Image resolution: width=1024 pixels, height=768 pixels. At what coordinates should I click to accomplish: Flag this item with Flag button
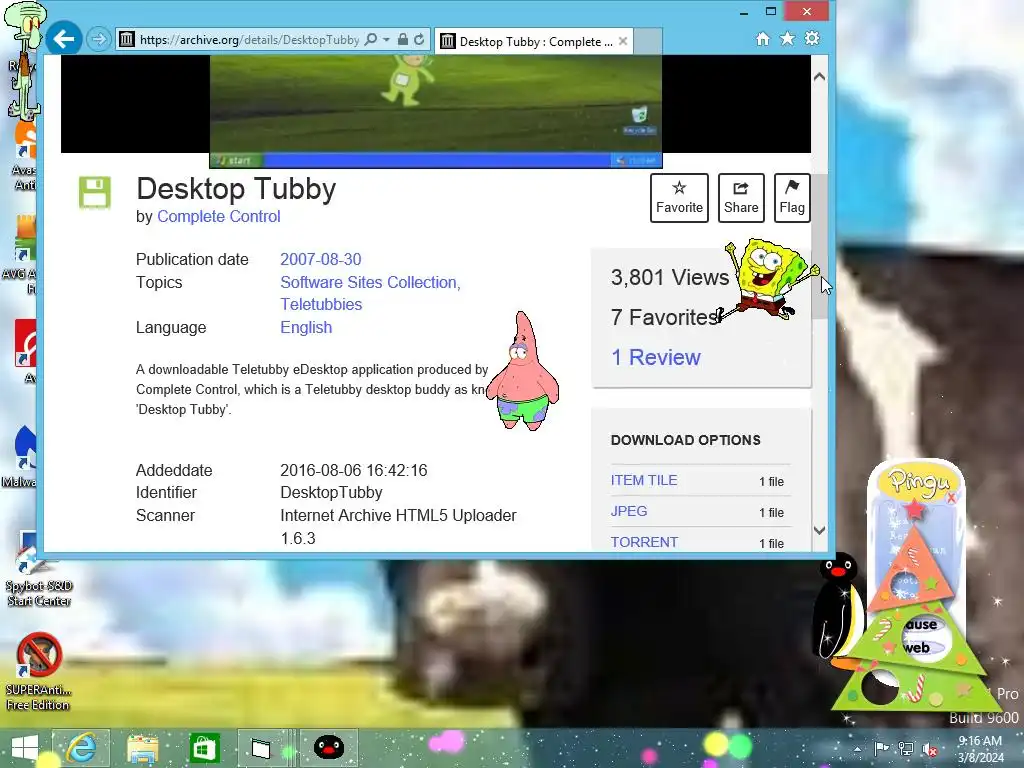click(792, 198)
